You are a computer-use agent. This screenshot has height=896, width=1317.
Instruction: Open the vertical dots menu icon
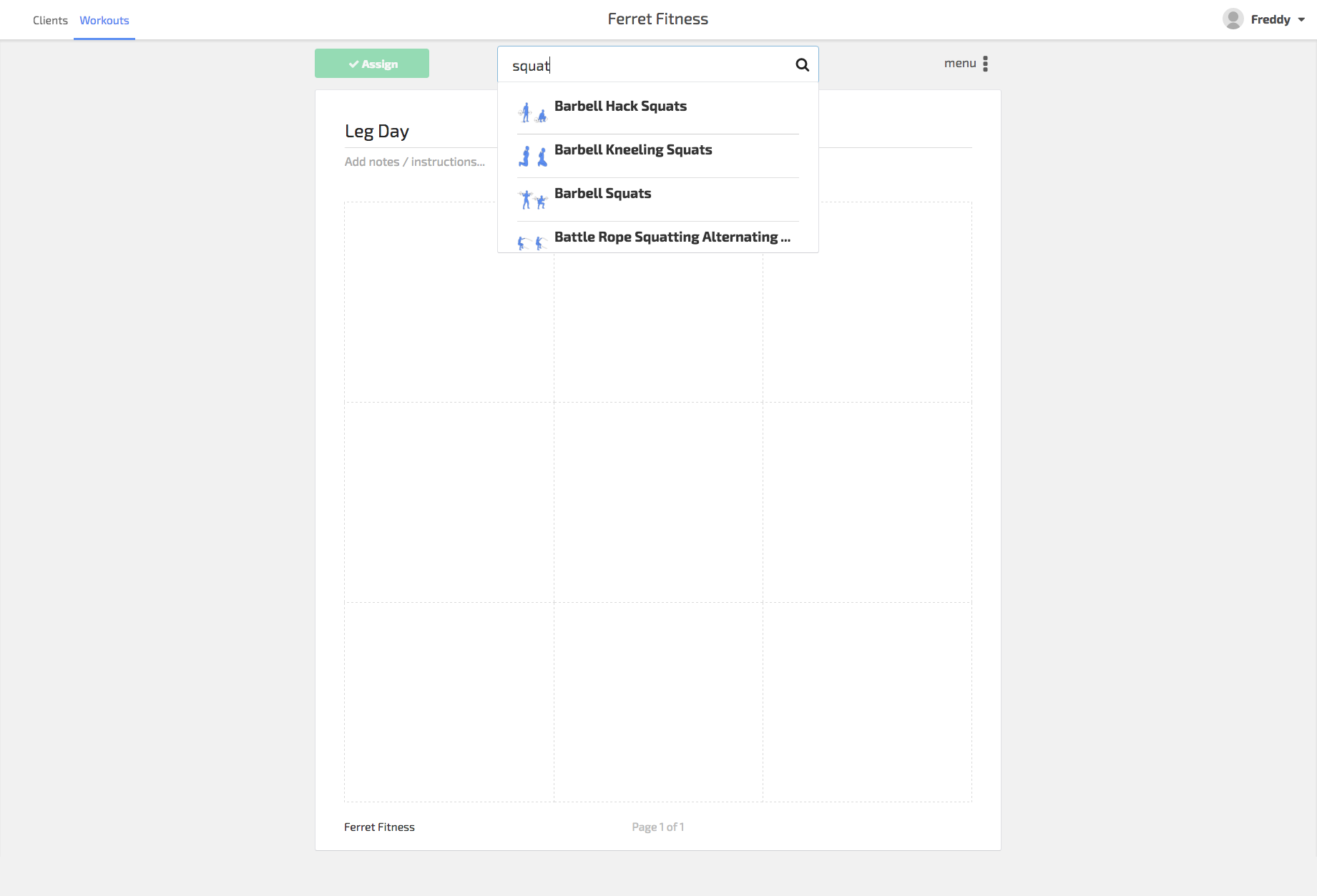click(x=985, y=64)
